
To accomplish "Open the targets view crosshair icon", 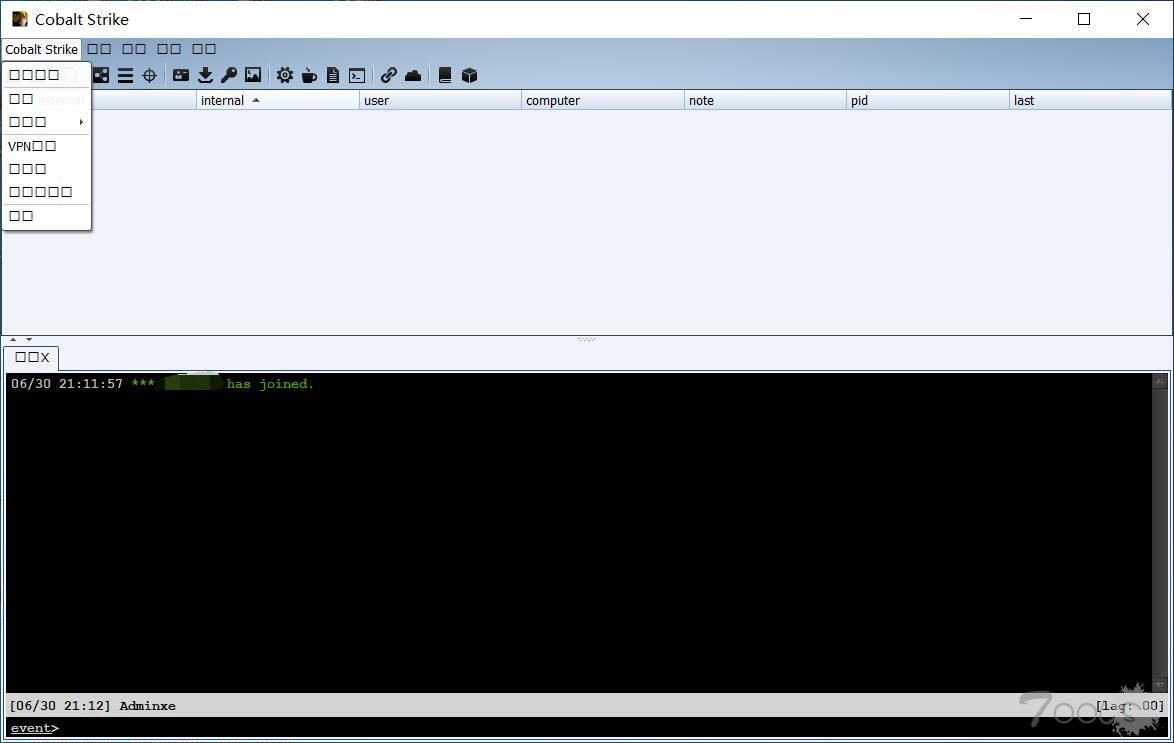I will [x=149, y=76].
